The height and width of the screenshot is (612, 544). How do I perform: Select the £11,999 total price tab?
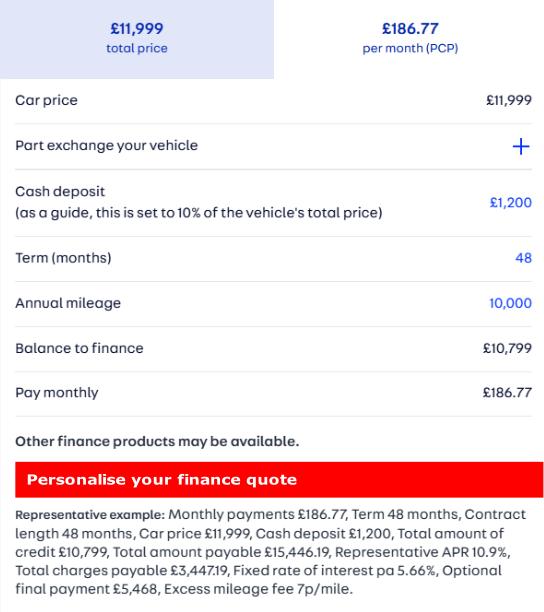[137, 39]
